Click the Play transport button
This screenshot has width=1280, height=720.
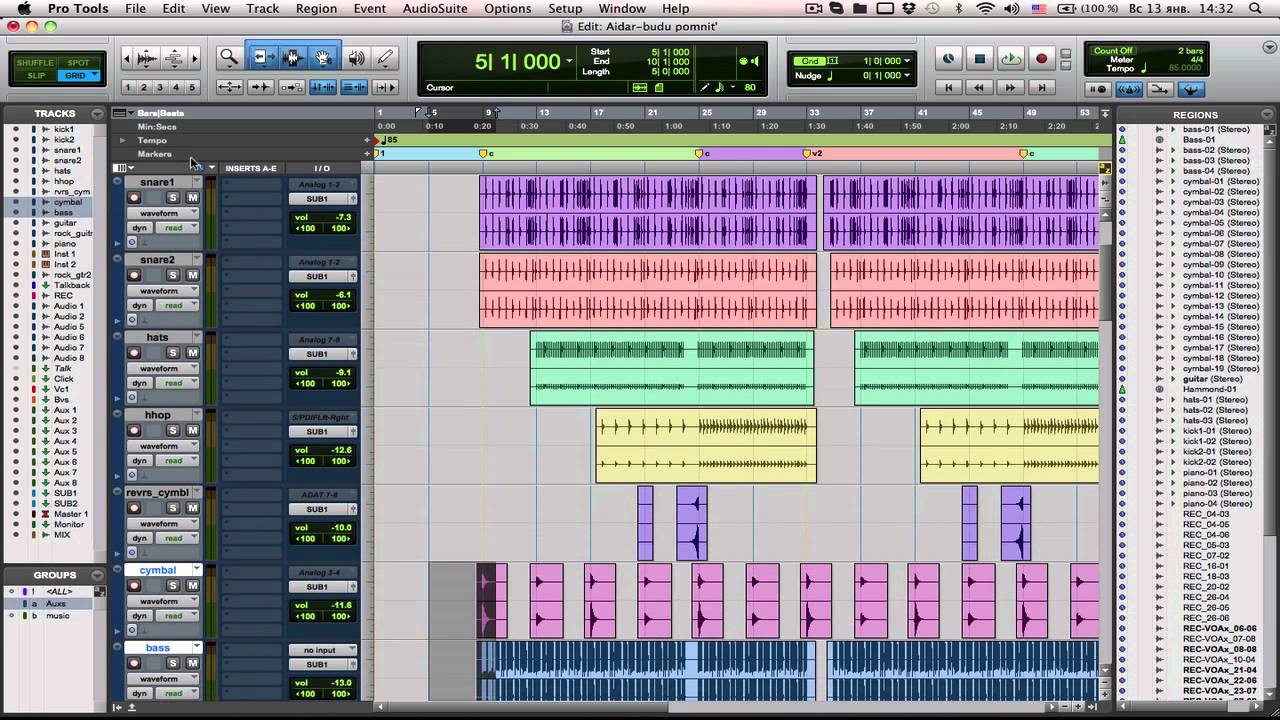pos(1010,59)
